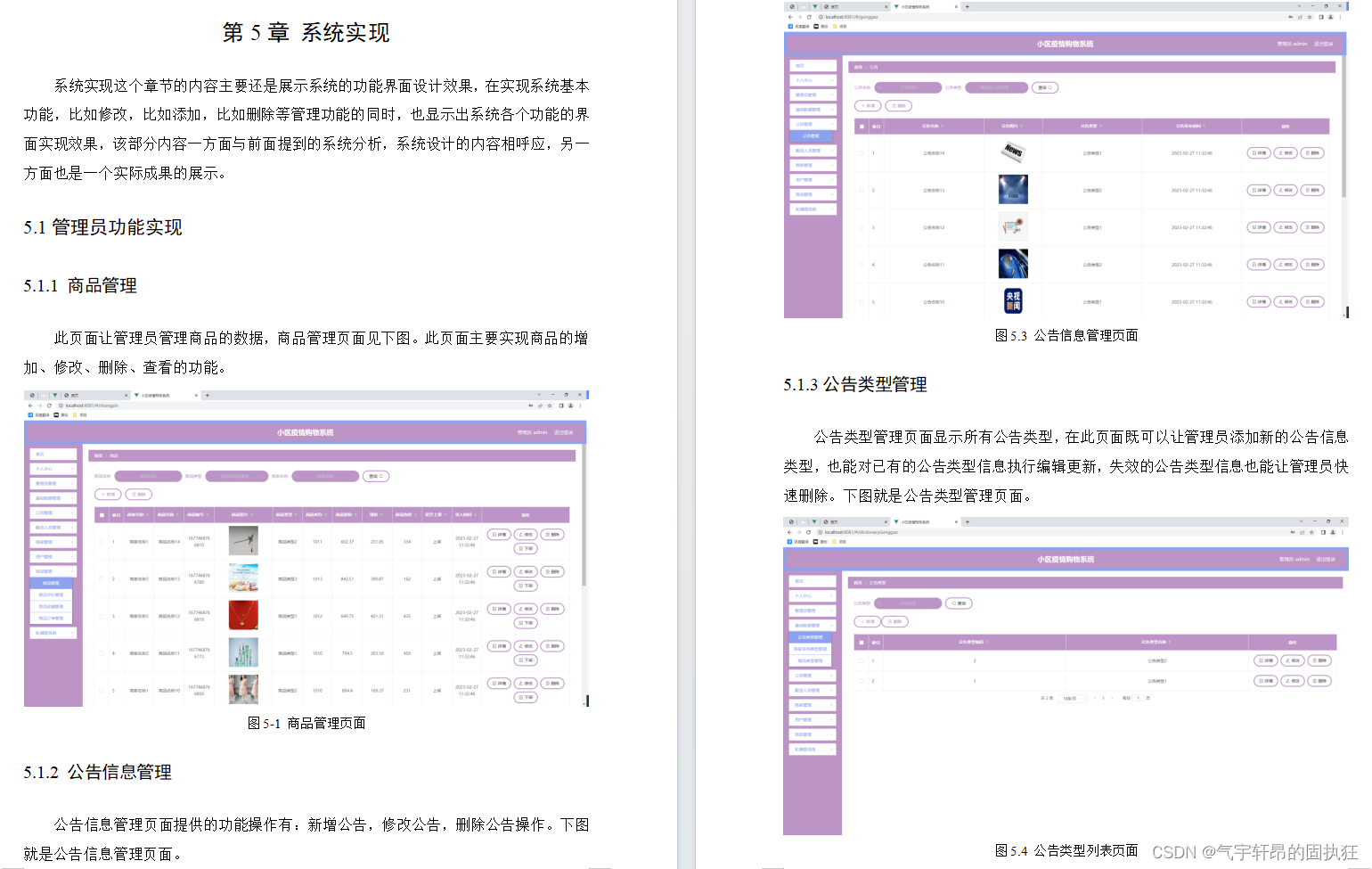Click the 新增 add button in figure 5-1
This screenshot has width=1372, height=869.
point(108,494)
